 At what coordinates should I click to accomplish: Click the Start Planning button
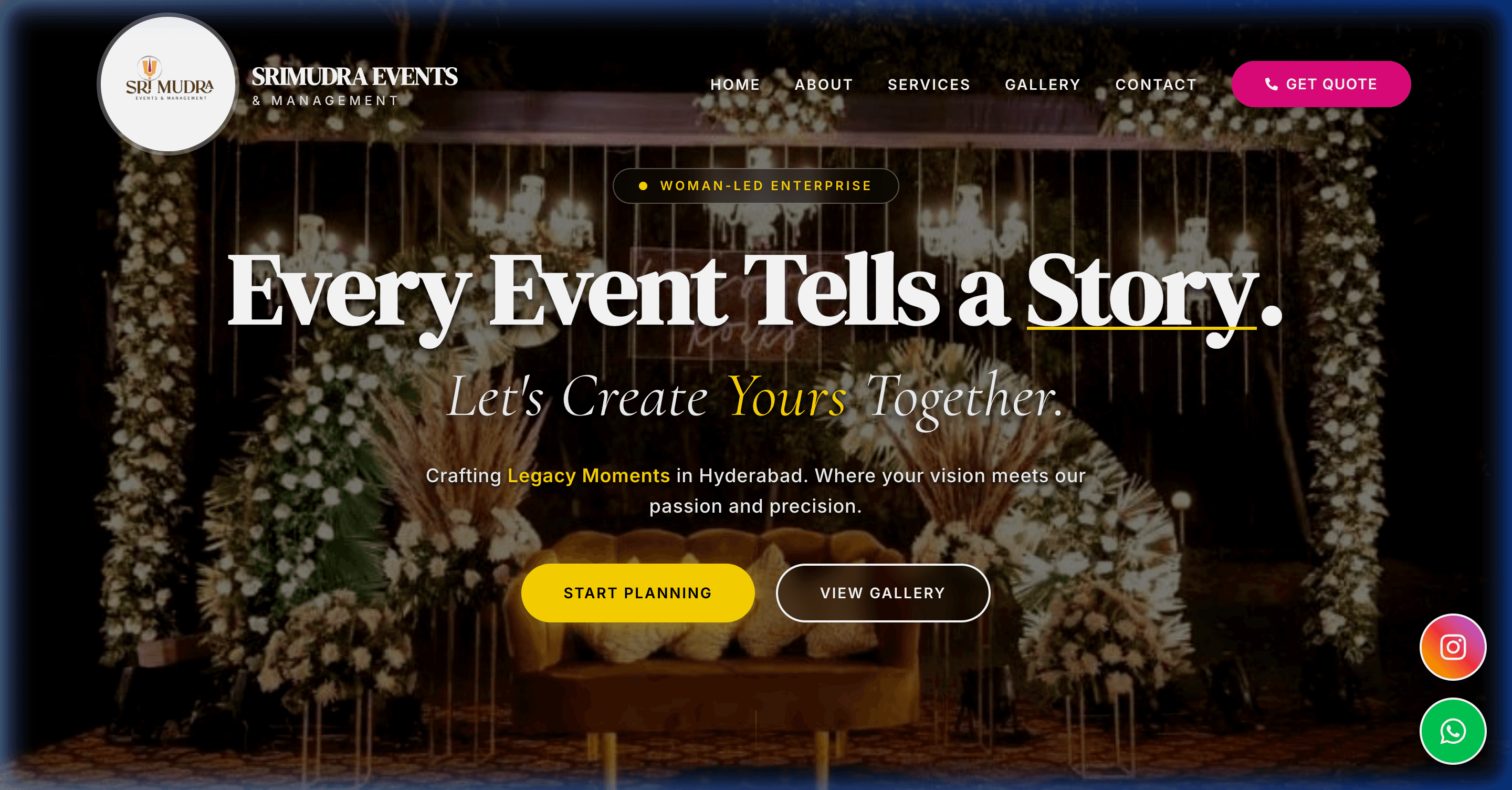pos(637,592)
